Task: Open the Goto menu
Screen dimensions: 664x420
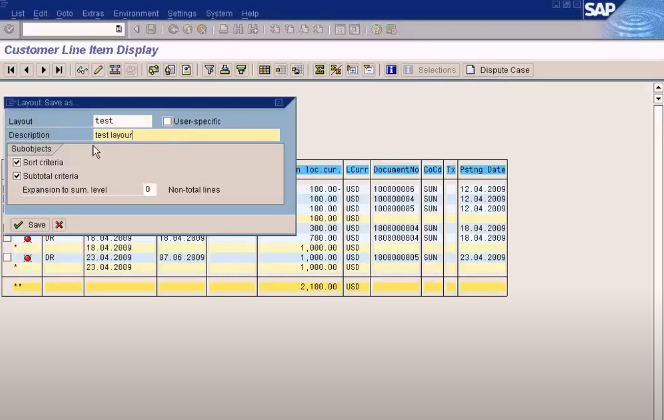Action: coord(64,14)
